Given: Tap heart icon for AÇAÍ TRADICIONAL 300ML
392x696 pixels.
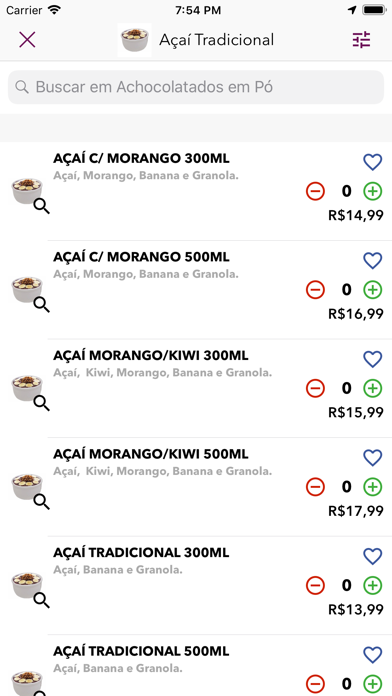Looking at the screenshot, I should pyautogui.click(x=372, y=557).
